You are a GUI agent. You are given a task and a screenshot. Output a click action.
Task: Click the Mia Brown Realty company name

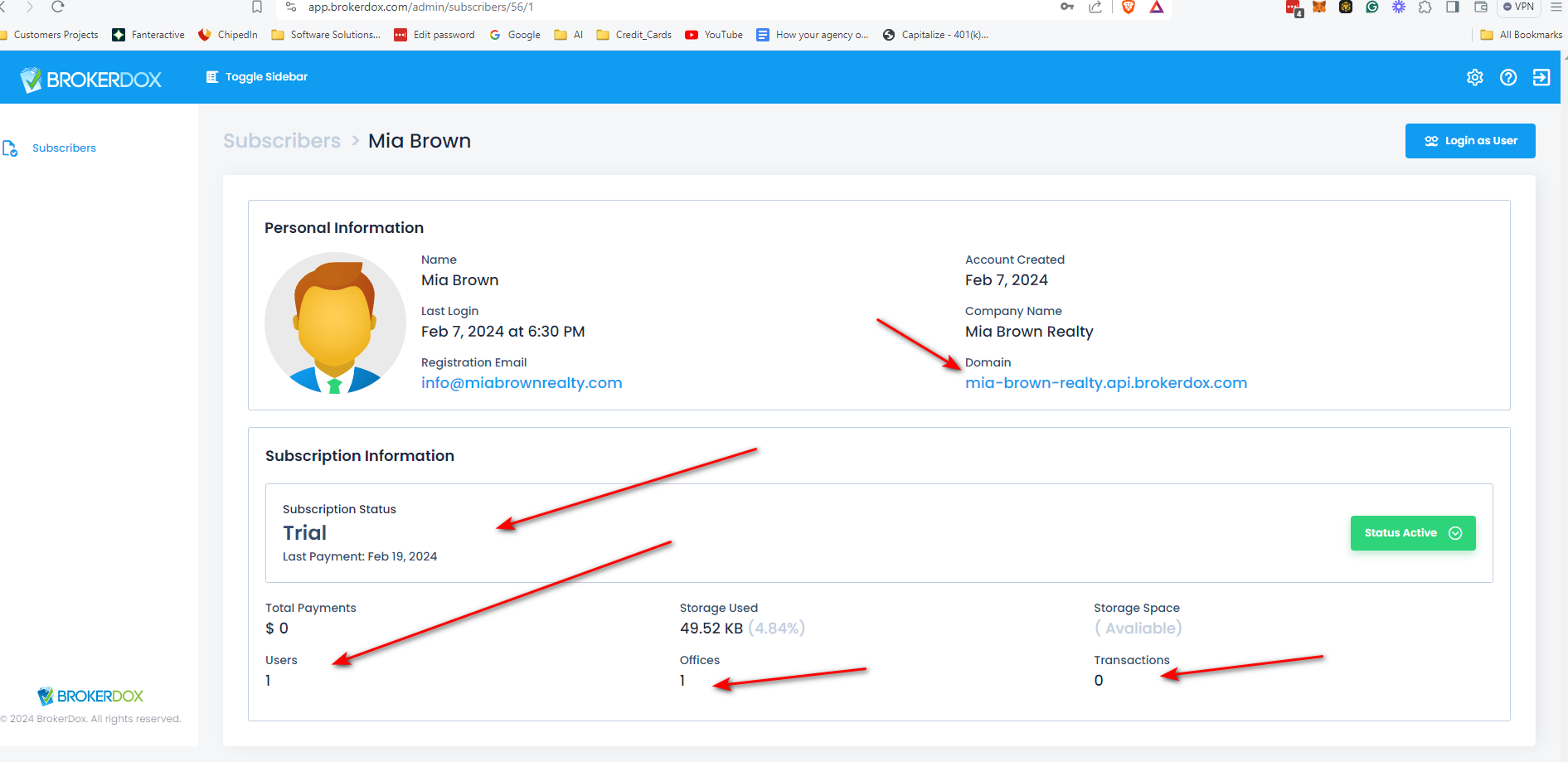point(1029,332)
